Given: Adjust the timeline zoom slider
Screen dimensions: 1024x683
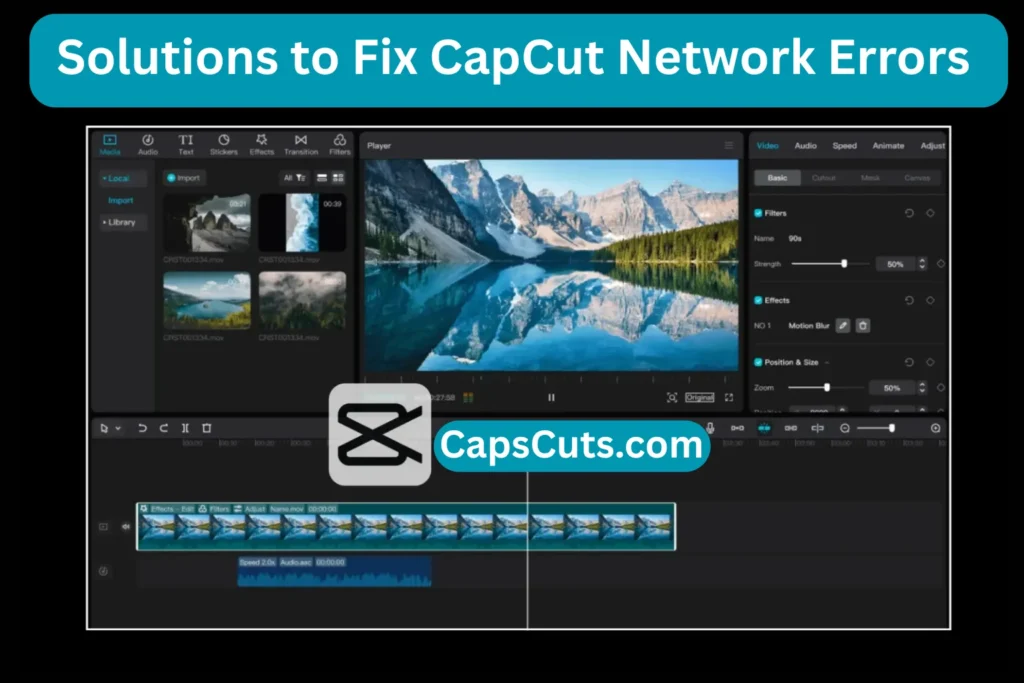Looking at the screenshot, I should pos(891,428).
